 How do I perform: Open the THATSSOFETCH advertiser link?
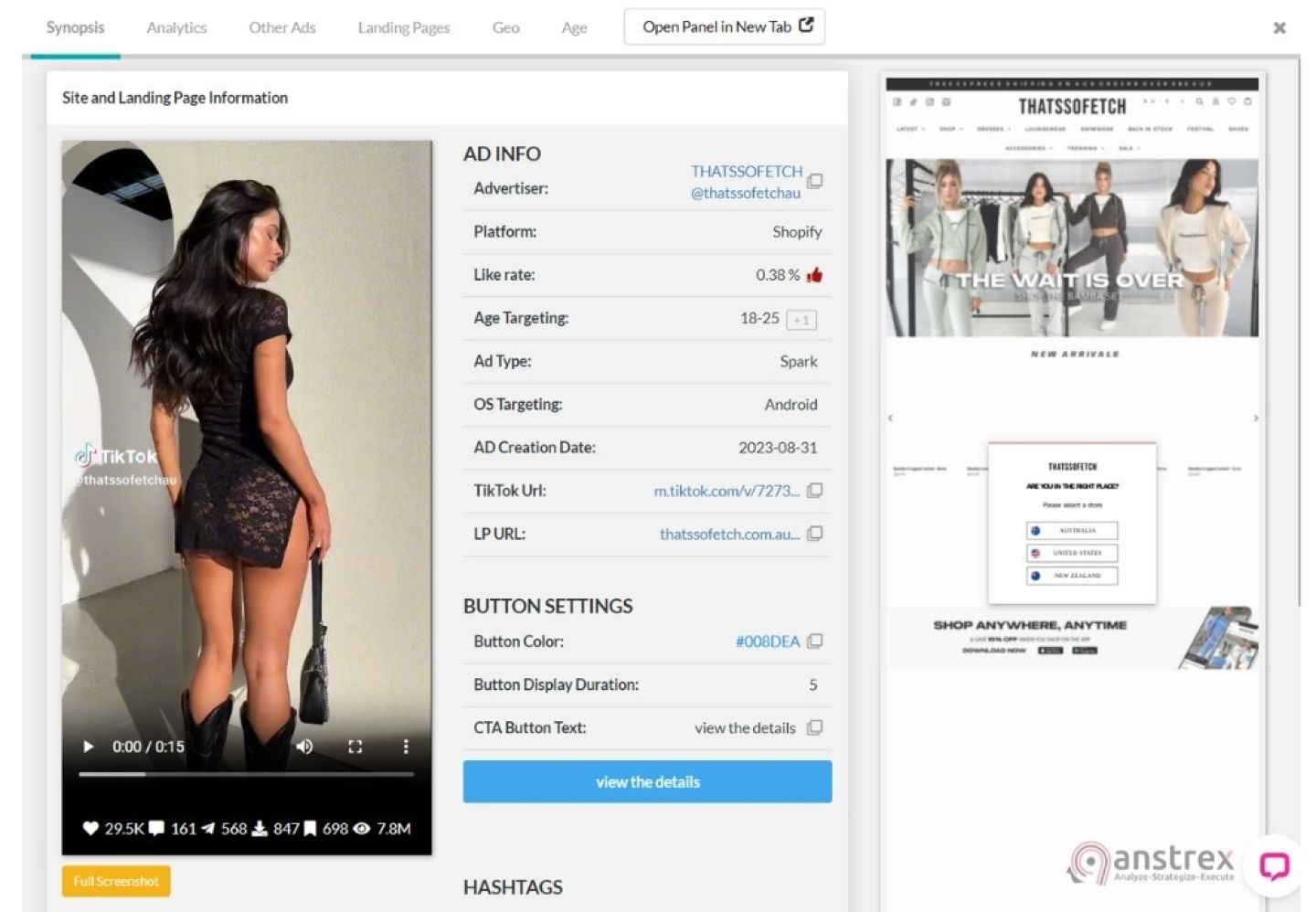pos(746,171)
